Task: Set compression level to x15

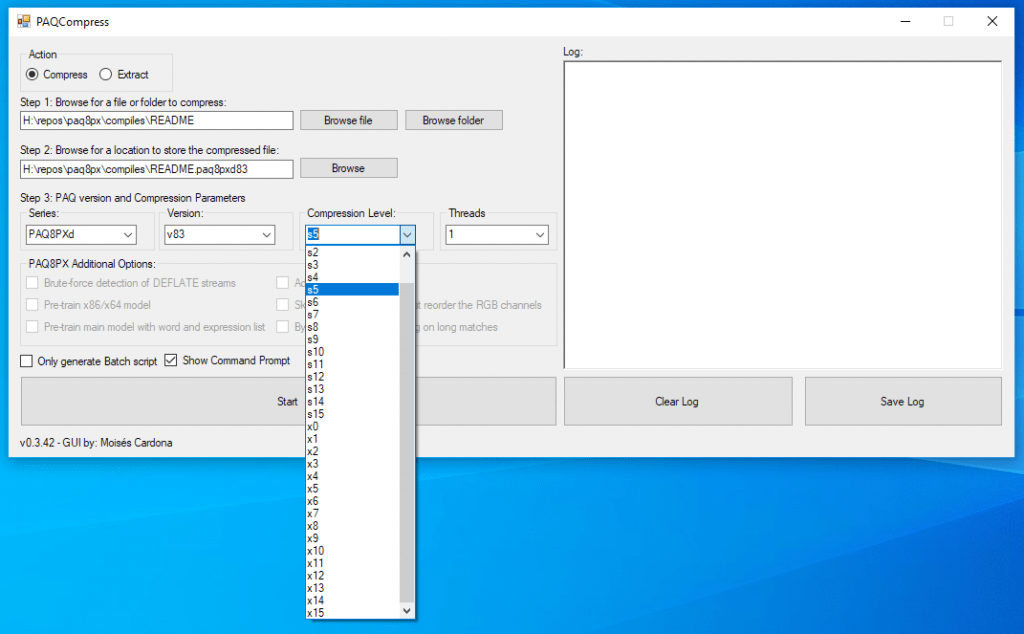Action: pos(353,612)
